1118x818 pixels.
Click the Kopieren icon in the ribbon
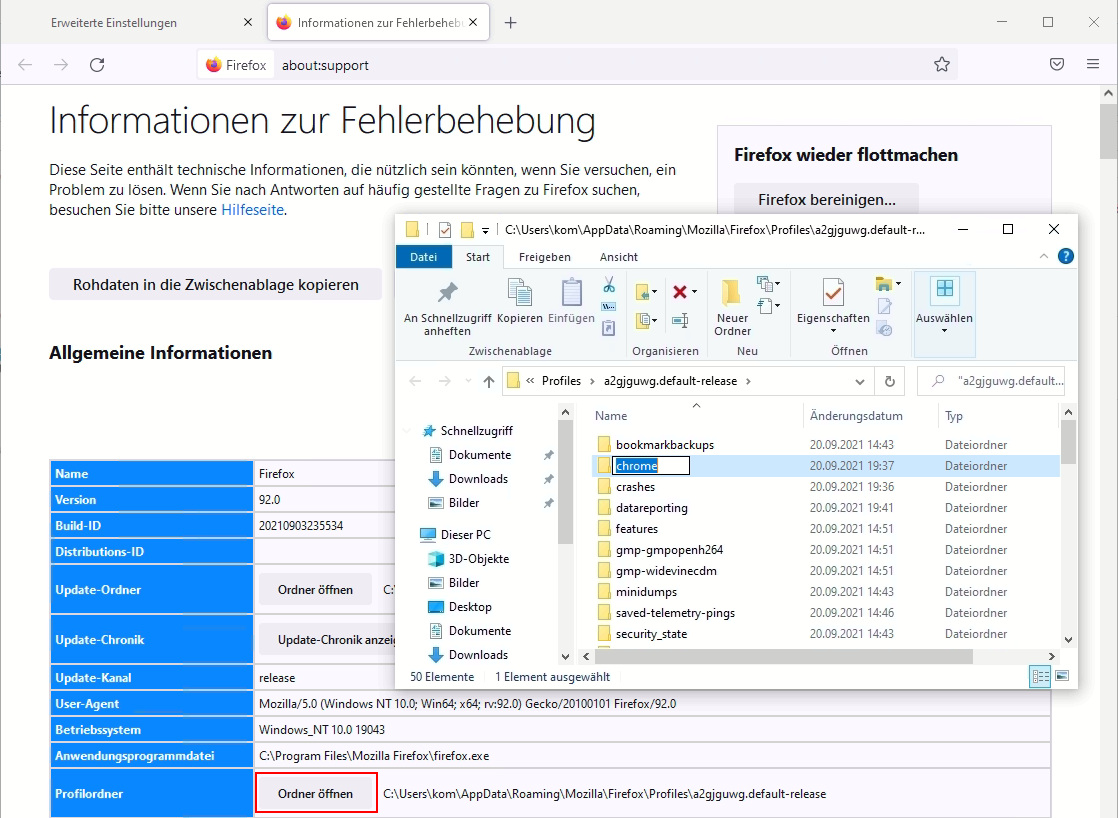[519, 301]
